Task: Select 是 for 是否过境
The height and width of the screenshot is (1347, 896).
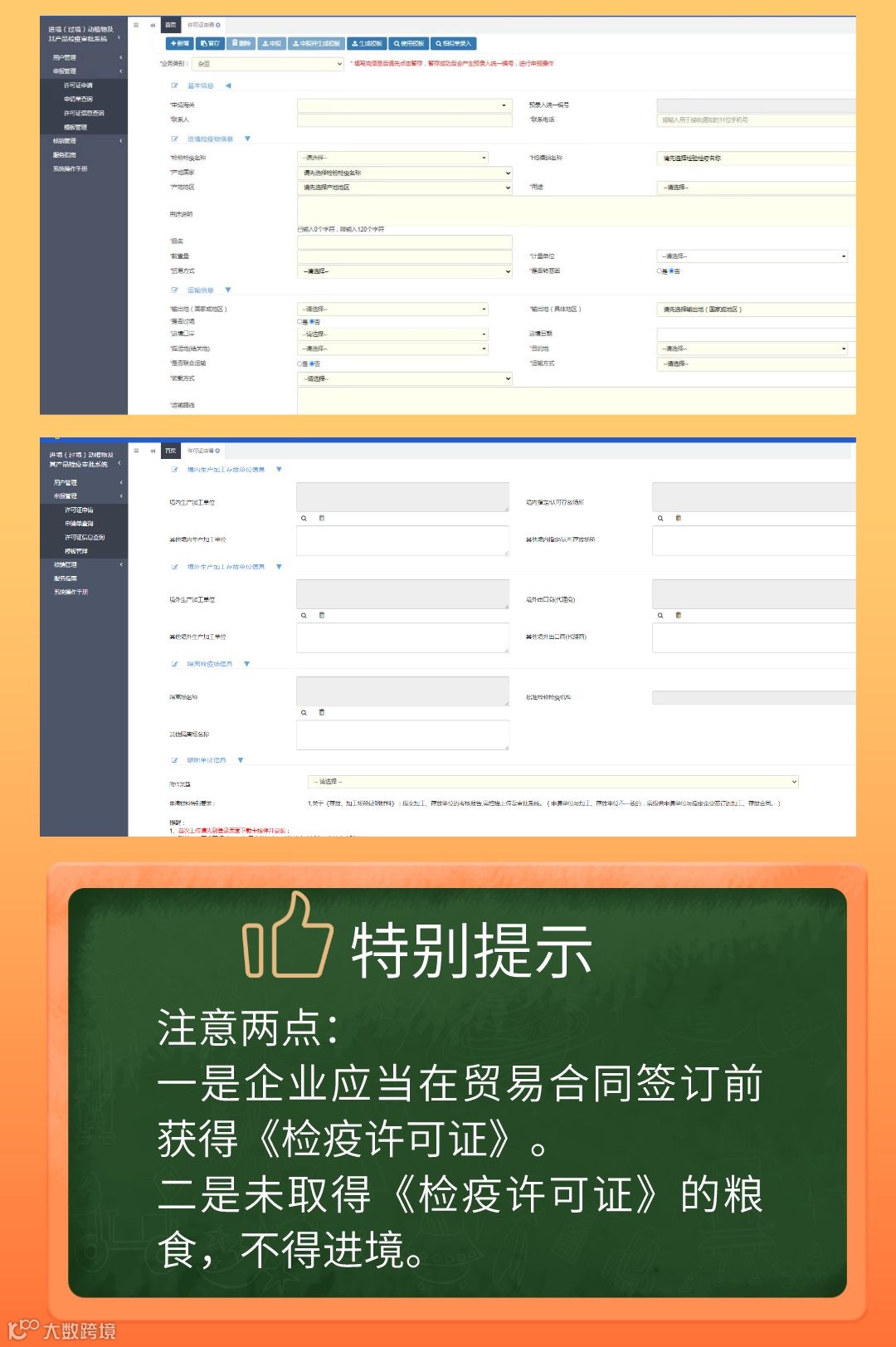Action: coord(300,321)
